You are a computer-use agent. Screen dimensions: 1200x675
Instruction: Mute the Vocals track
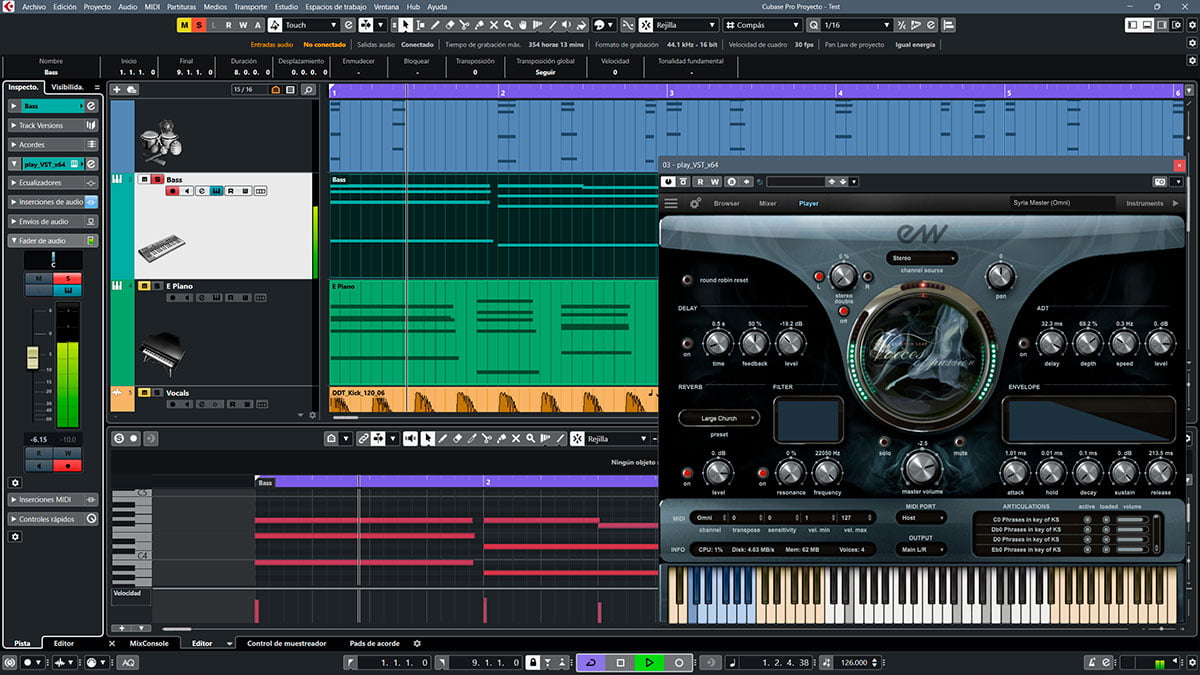144,392
